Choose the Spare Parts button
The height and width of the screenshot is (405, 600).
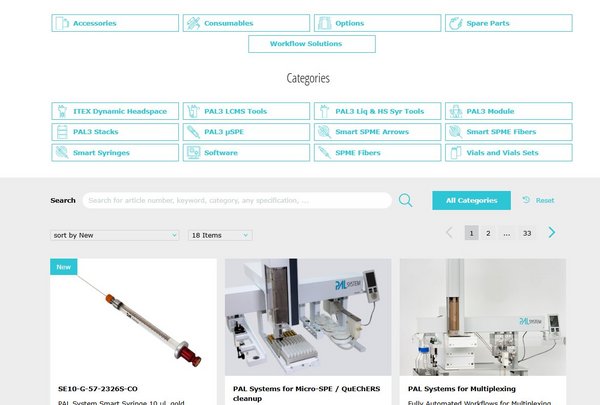coord(509,23)
